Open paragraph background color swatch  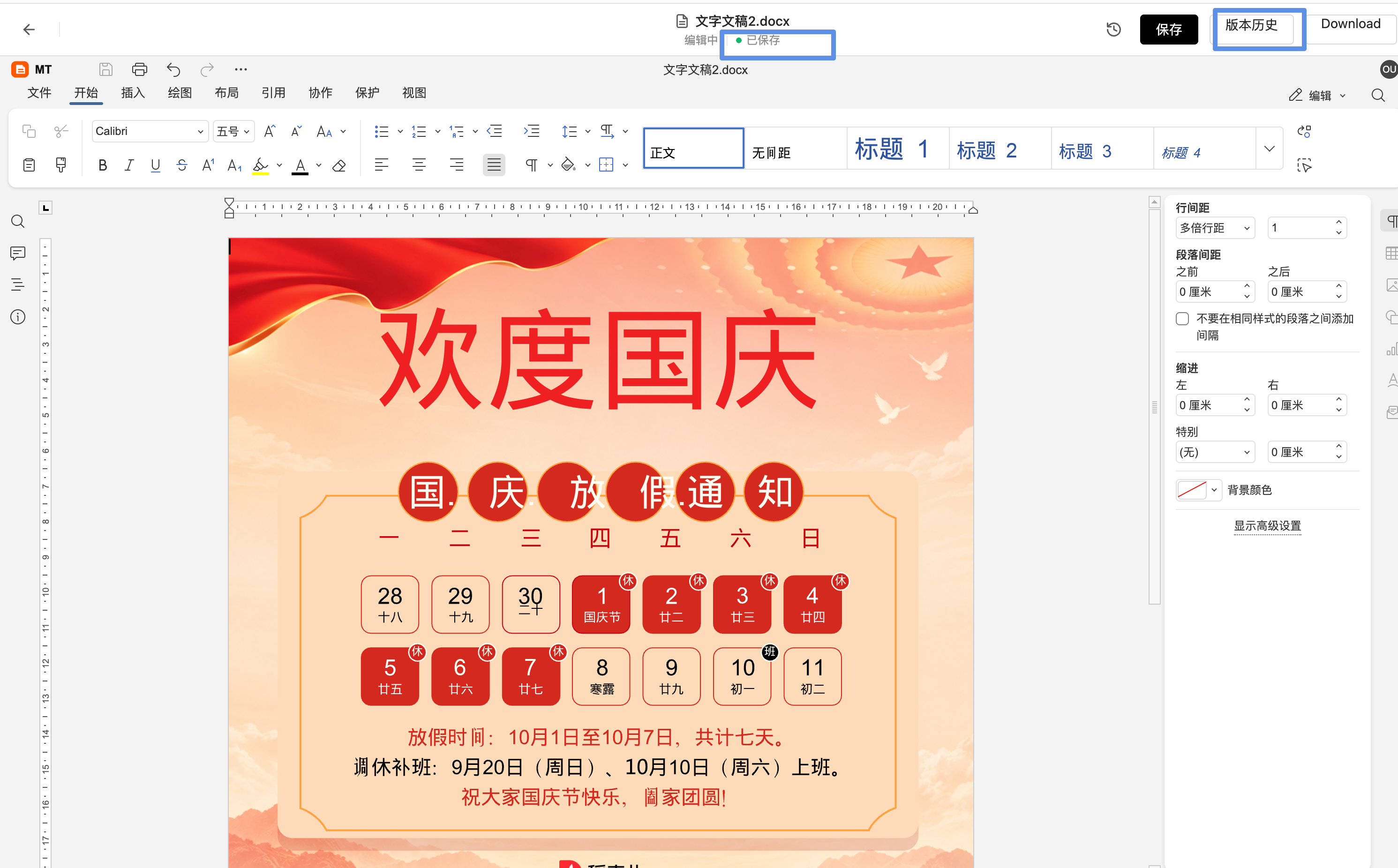[x=1198, y=490]
